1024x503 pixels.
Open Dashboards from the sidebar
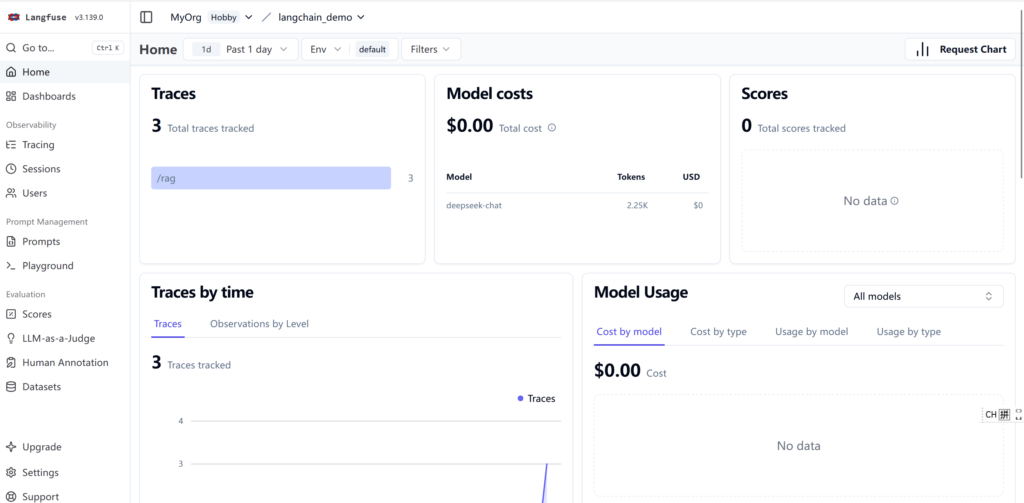[x=48, y=96]
